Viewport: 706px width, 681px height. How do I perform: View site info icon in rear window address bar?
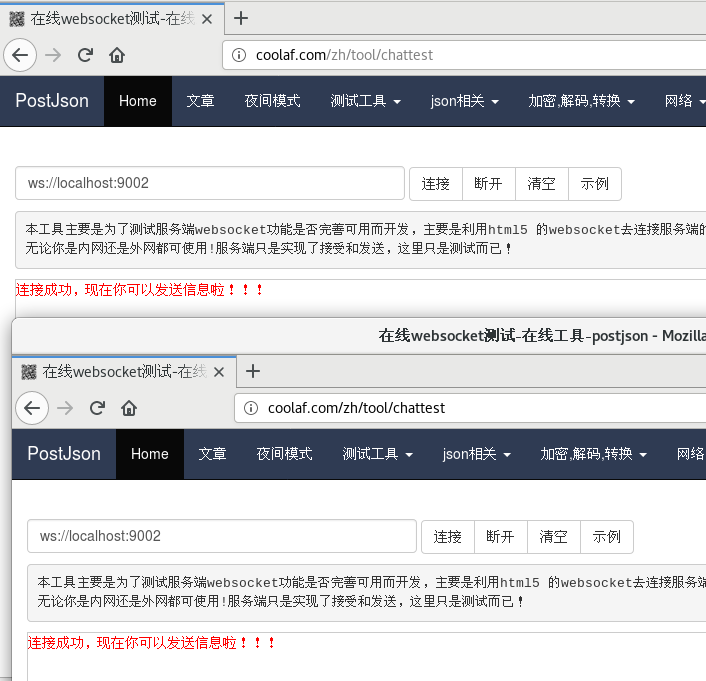(239, 55)
